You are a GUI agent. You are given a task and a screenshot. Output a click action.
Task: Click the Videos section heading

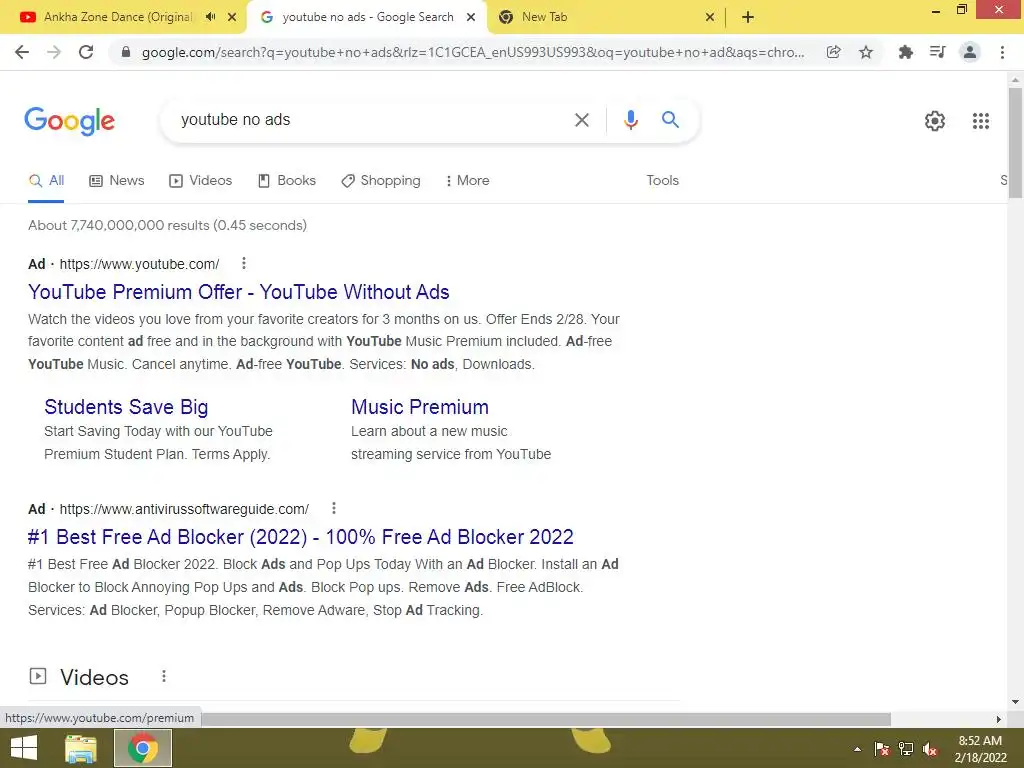pyautogui.click(x=94, y=677)
